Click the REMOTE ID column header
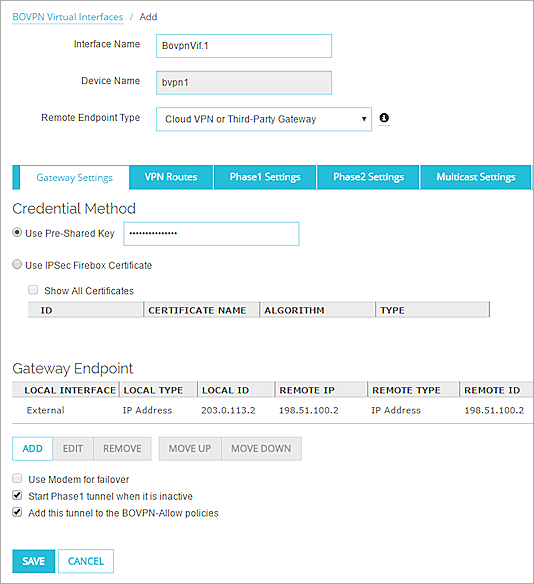 [x=496, y=390]
